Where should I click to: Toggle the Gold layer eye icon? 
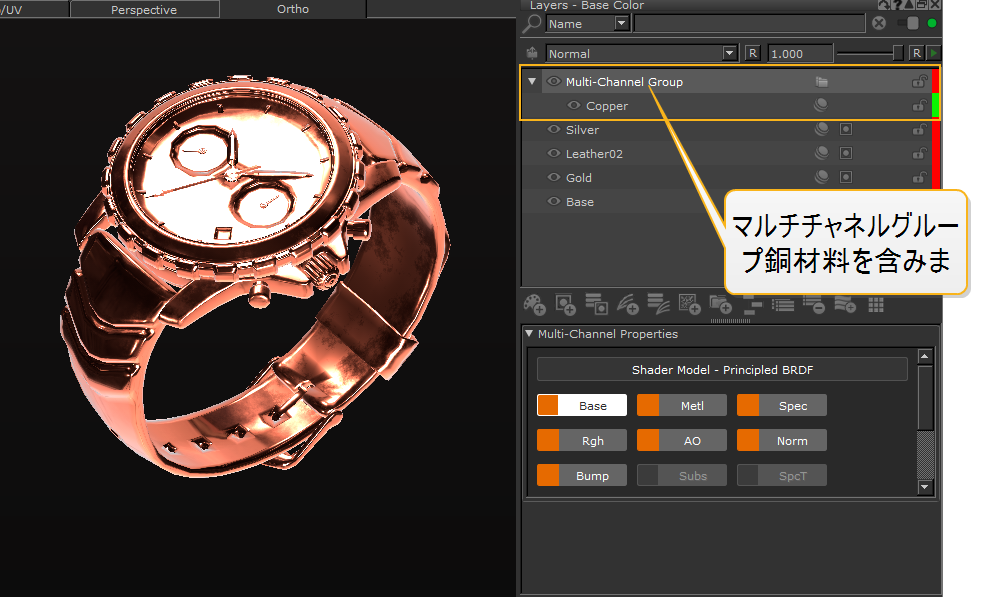tap(553, 178)
